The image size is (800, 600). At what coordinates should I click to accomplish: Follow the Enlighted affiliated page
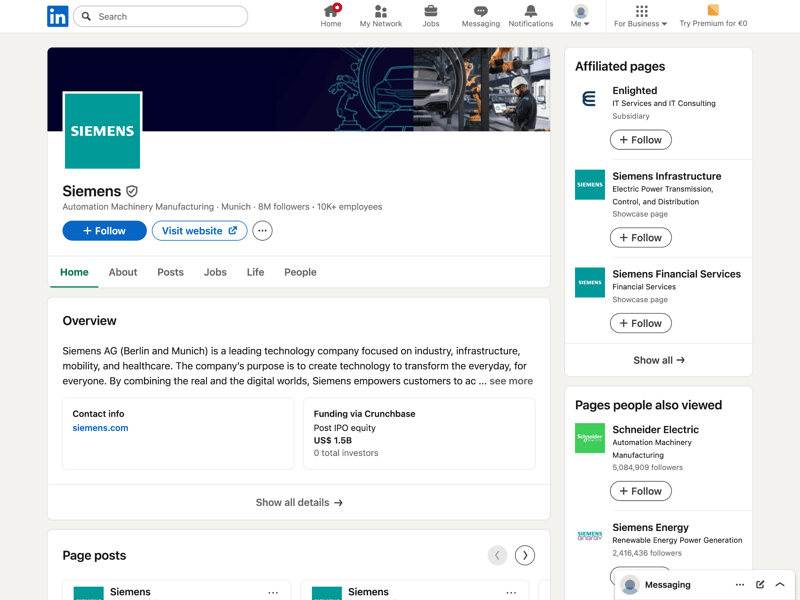(x=640, y=140)
